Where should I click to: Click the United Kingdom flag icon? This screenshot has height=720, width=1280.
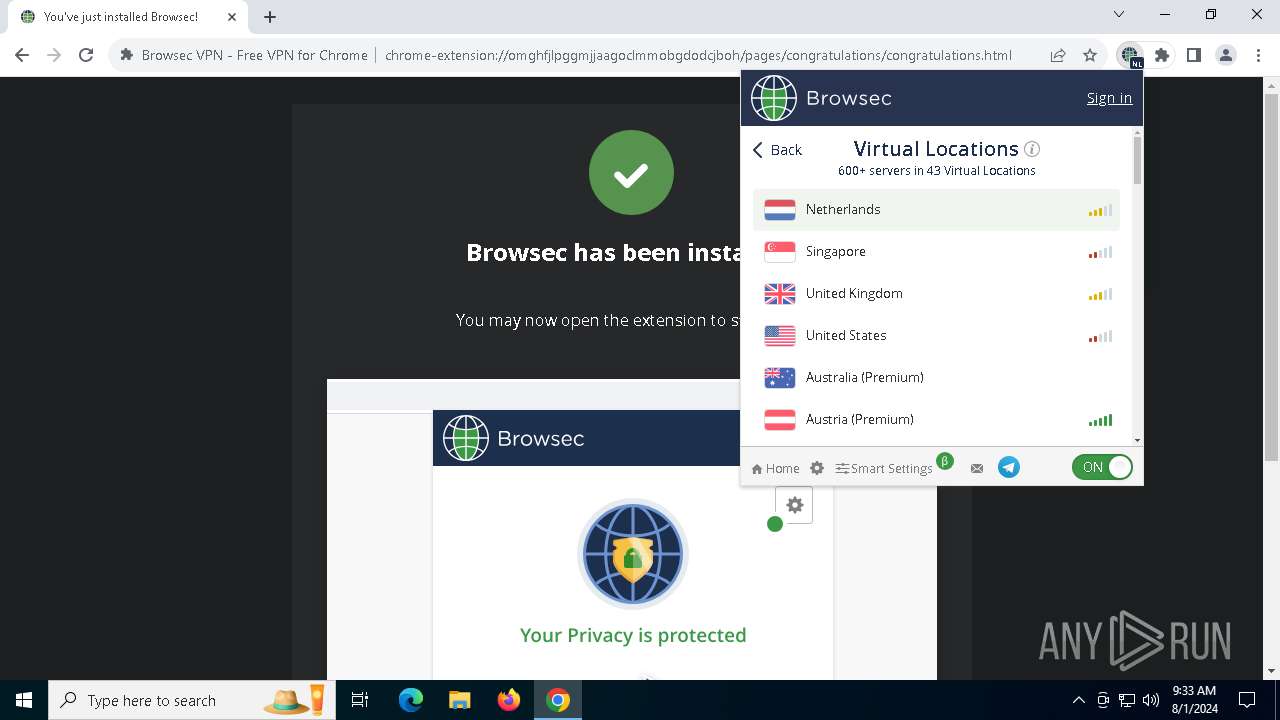click(x=780, y=294)
